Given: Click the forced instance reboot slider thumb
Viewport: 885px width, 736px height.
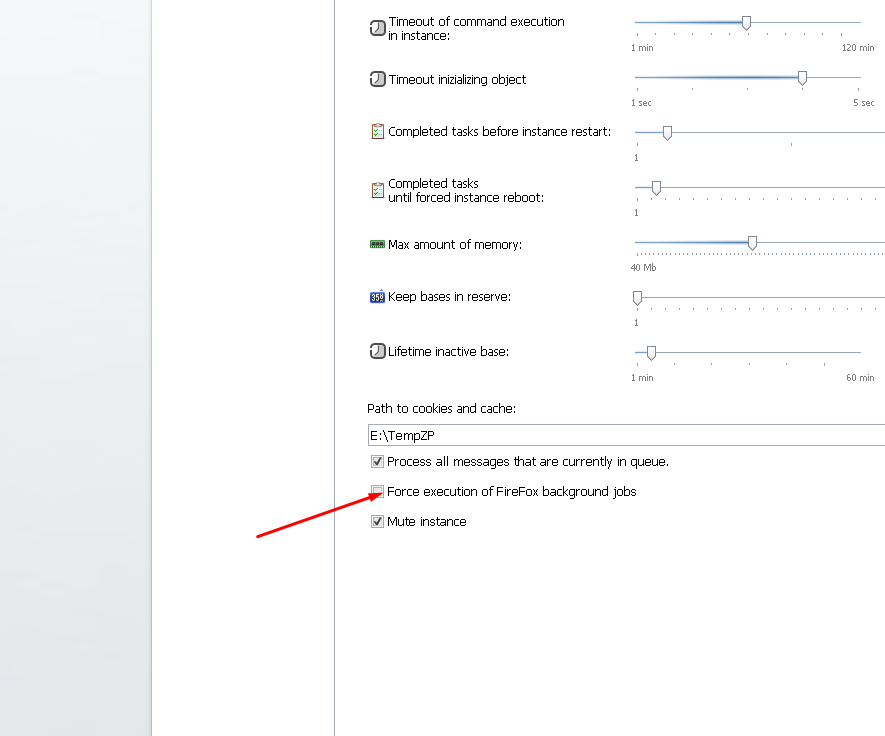Looking at the screenshot, I should coord(656,187).
